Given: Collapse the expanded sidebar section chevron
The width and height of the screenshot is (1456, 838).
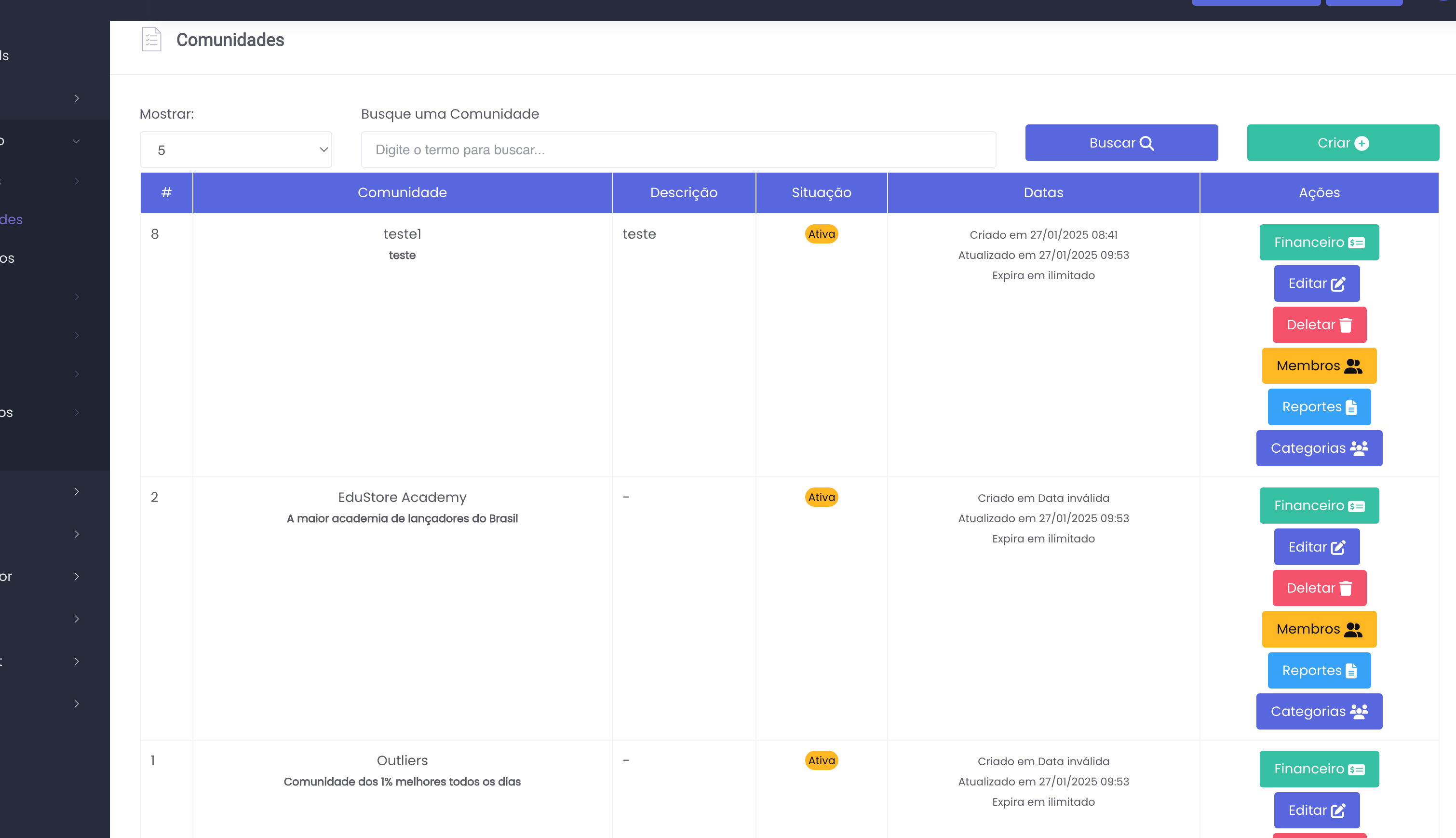Looking at the screenshot, I should pyautogui.click(x=77, y=141).
